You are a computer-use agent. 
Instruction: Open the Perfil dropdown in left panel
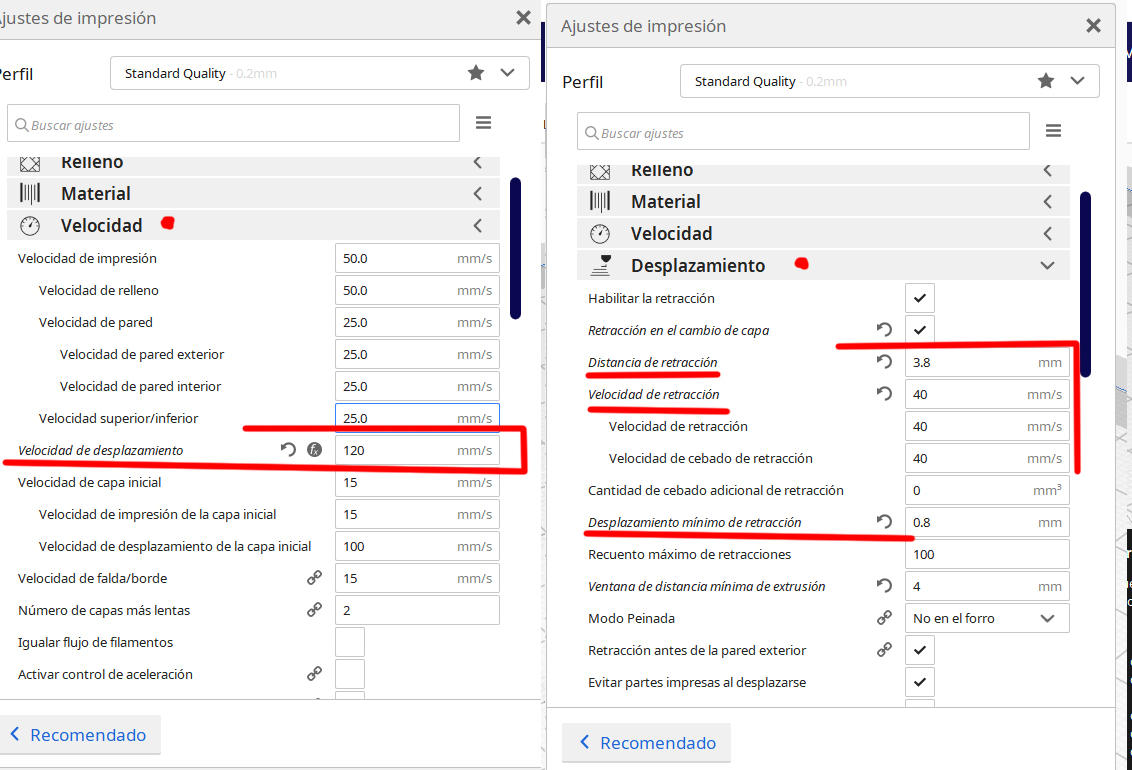click(319, 73)
